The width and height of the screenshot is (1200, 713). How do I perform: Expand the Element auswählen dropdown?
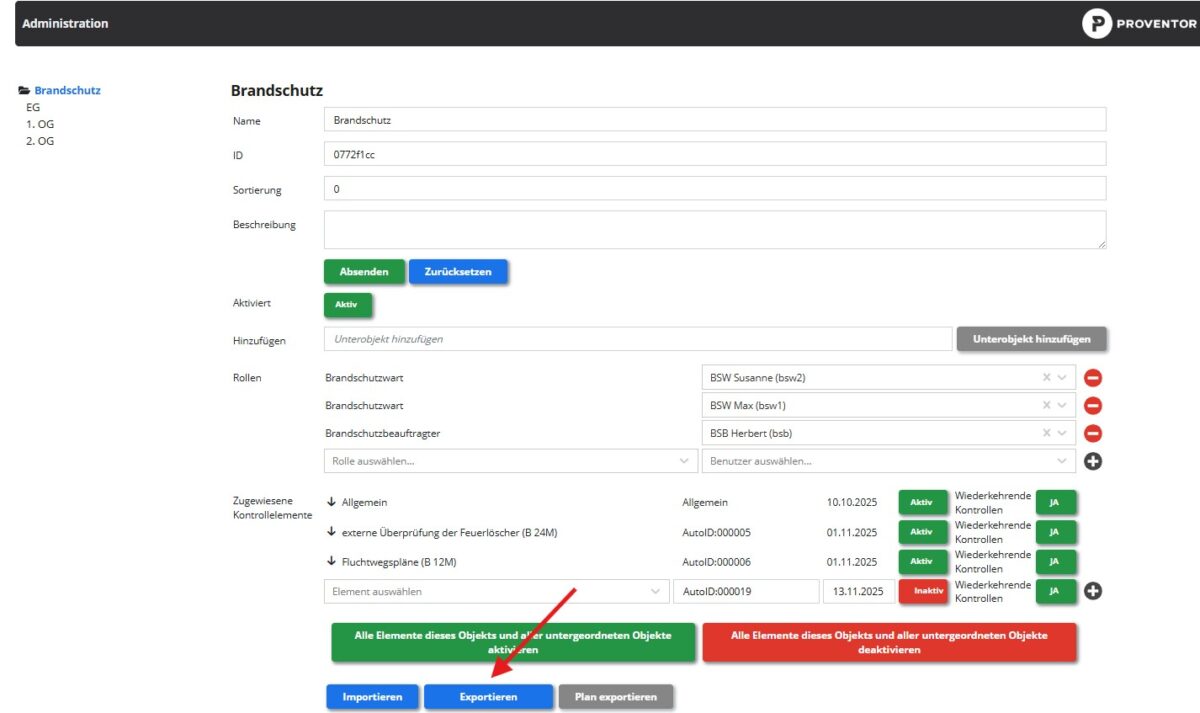coord(496,592)
